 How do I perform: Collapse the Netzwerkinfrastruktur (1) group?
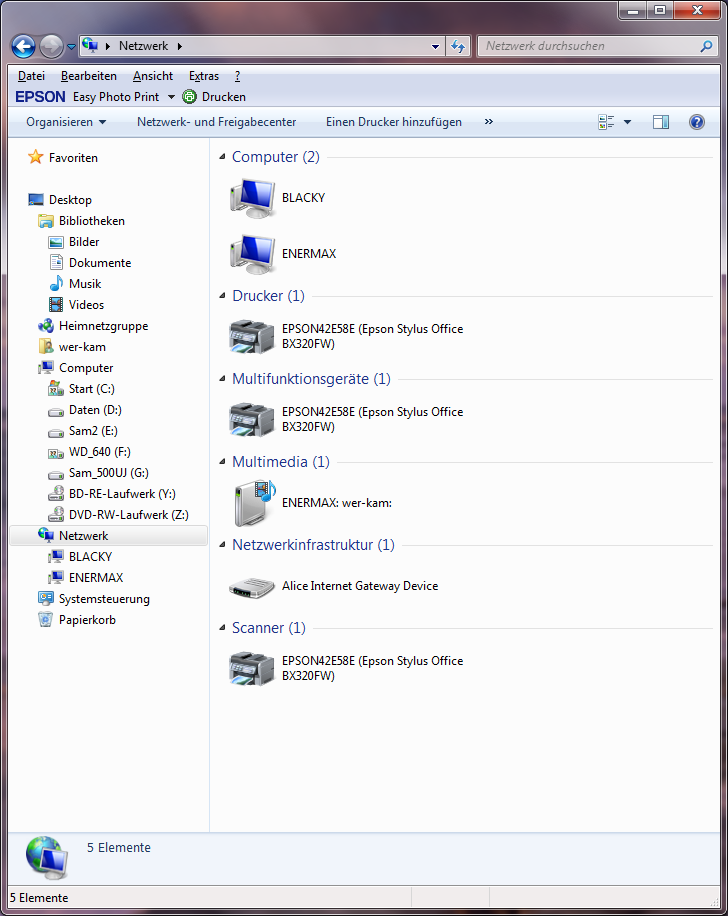click(222, 544)
